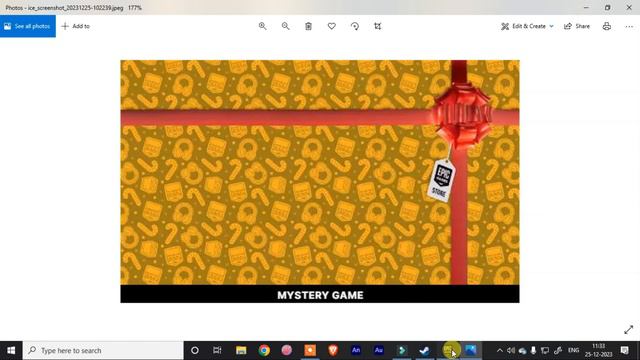Open the Photos app taskbar icon
The height and width of the screenshot is (360, 640).
pos(471,350)
